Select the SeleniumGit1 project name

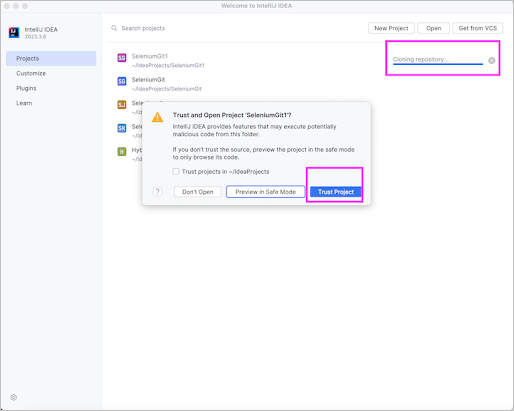click(x=150, y=56)
